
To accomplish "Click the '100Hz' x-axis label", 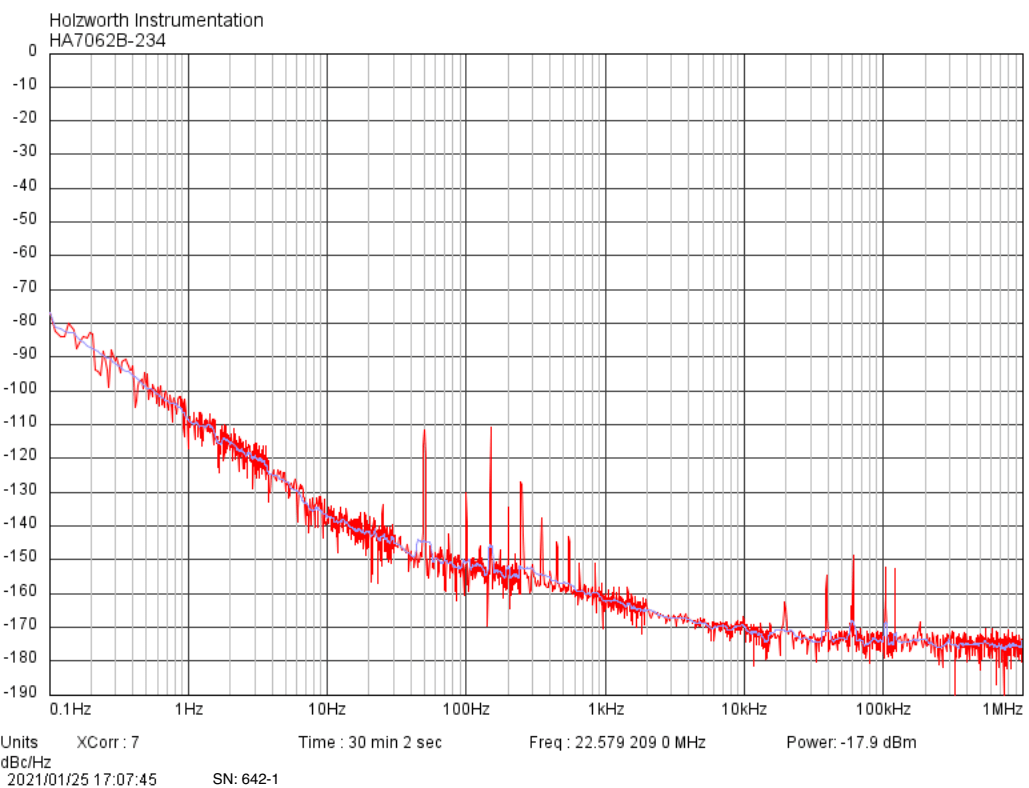I will tap(466, 709).
